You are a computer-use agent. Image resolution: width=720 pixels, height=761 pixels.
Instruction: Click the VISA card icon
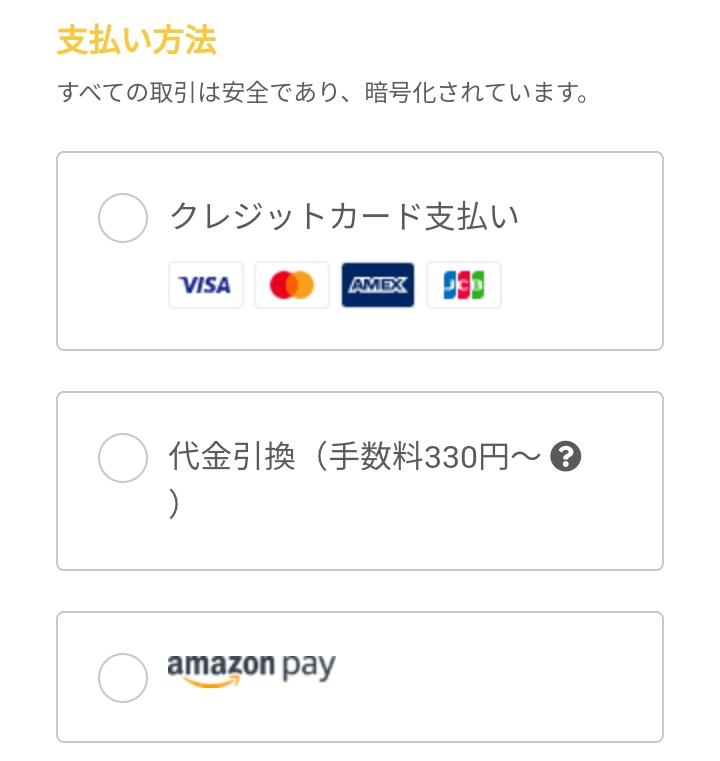coord(205,285)
